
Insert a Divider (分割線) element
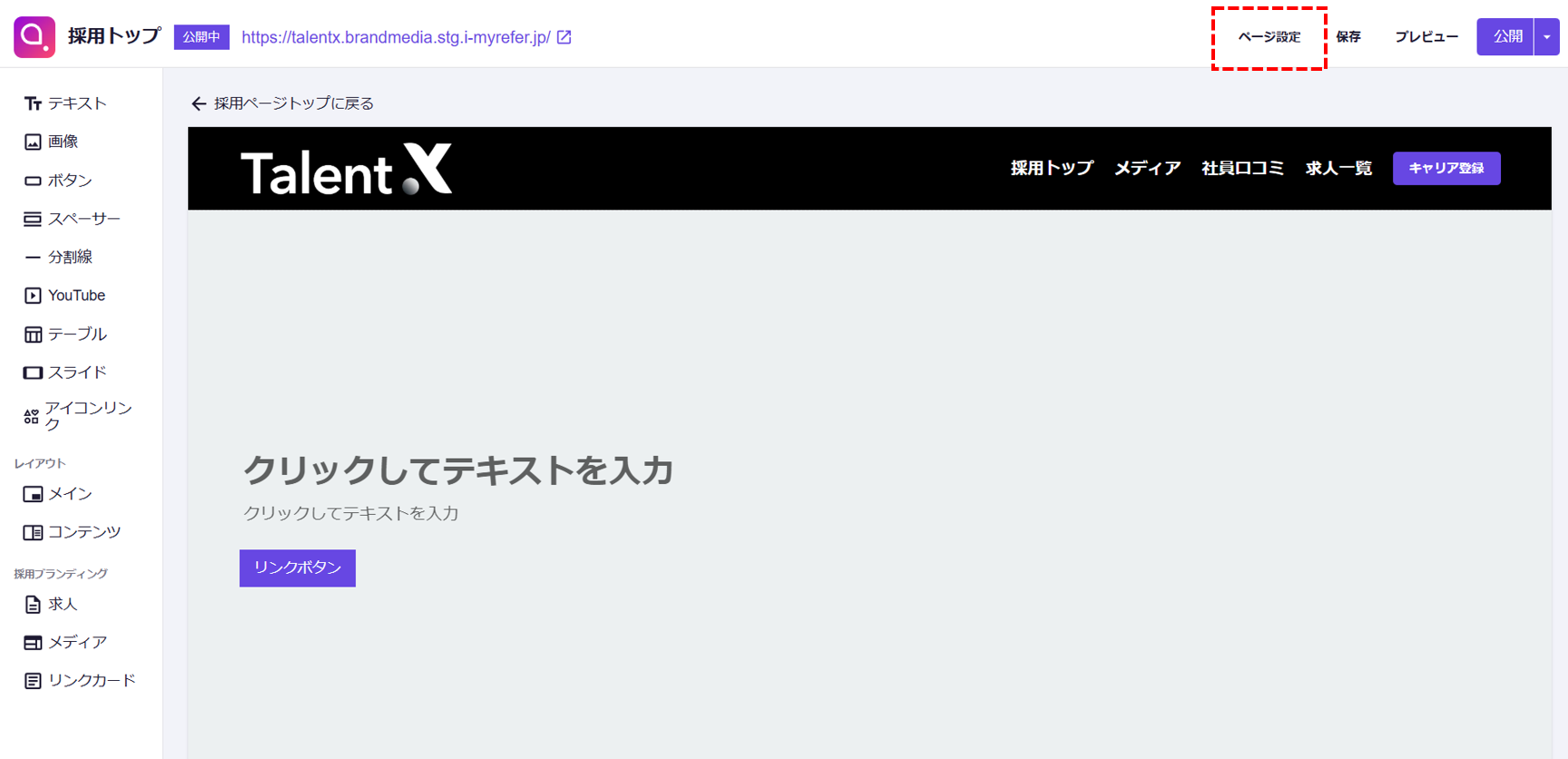(58, 257)
